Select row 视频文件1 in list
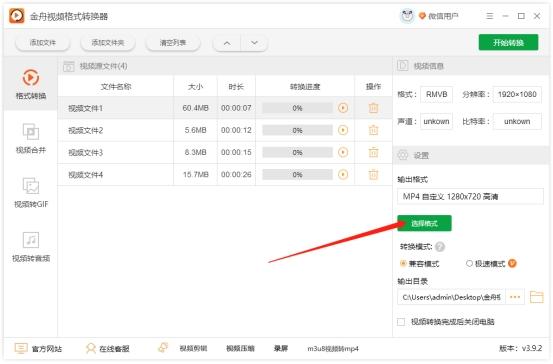The height and width of the screenshot is (364, 553). point(225,108)
